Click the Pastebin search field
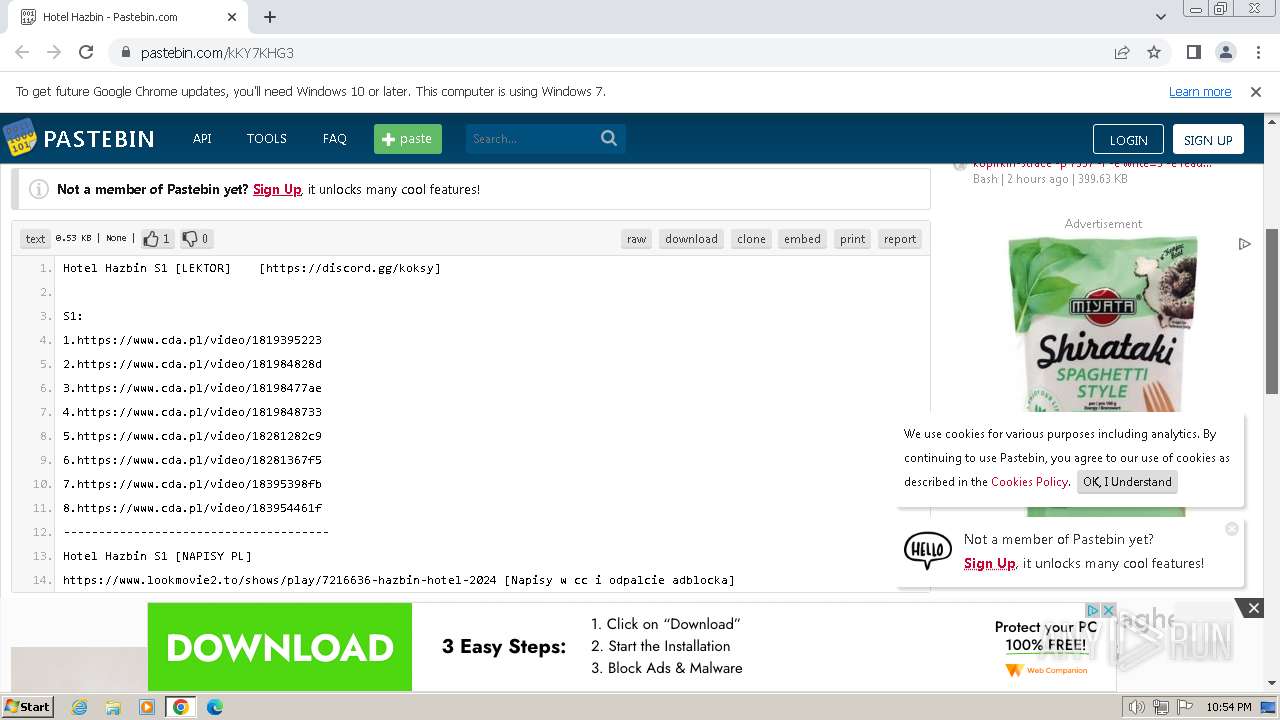 click(531, 138)
